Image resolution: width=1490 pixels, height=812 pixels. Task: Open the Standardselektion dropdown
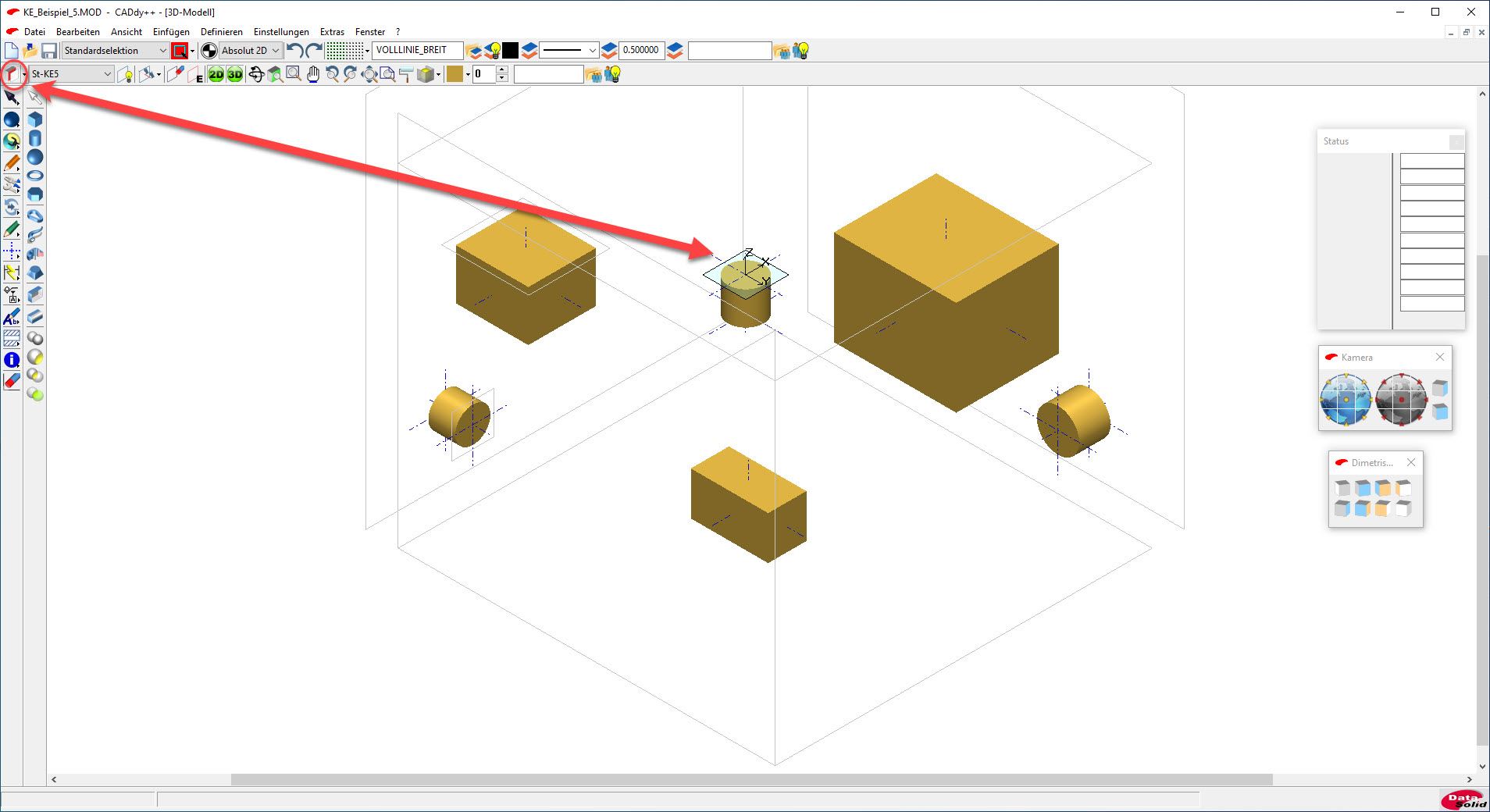coord(115,51)
